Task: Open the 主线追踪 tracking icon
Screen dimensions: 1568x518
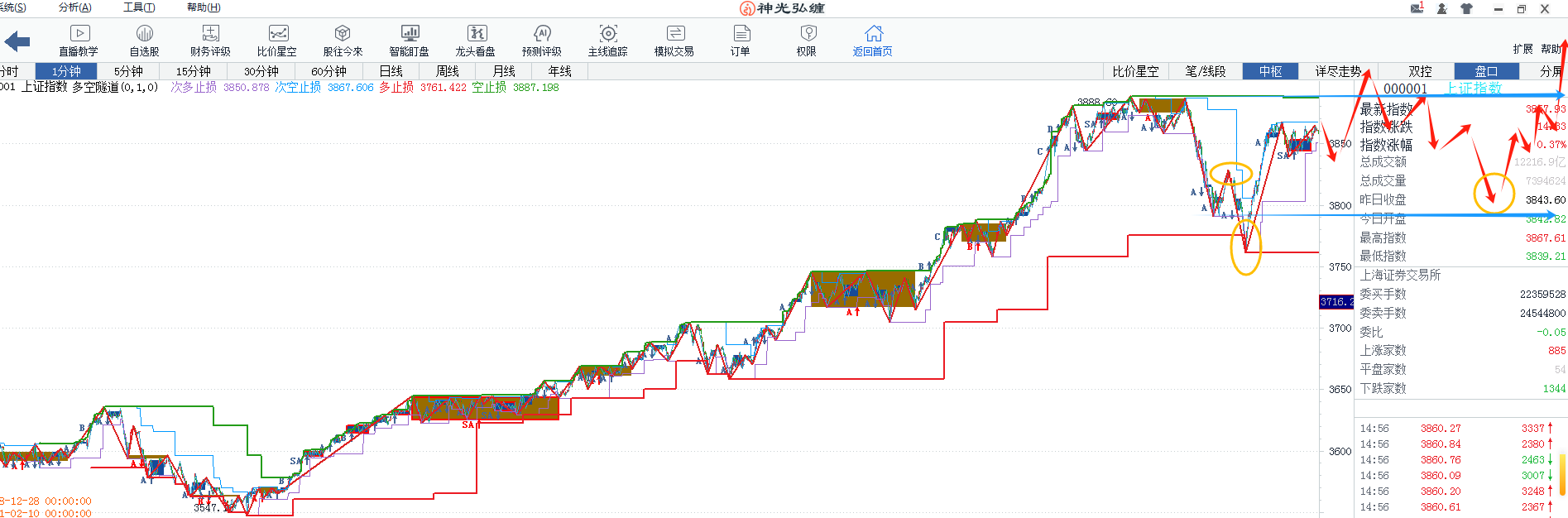Action: click(608, 41)
